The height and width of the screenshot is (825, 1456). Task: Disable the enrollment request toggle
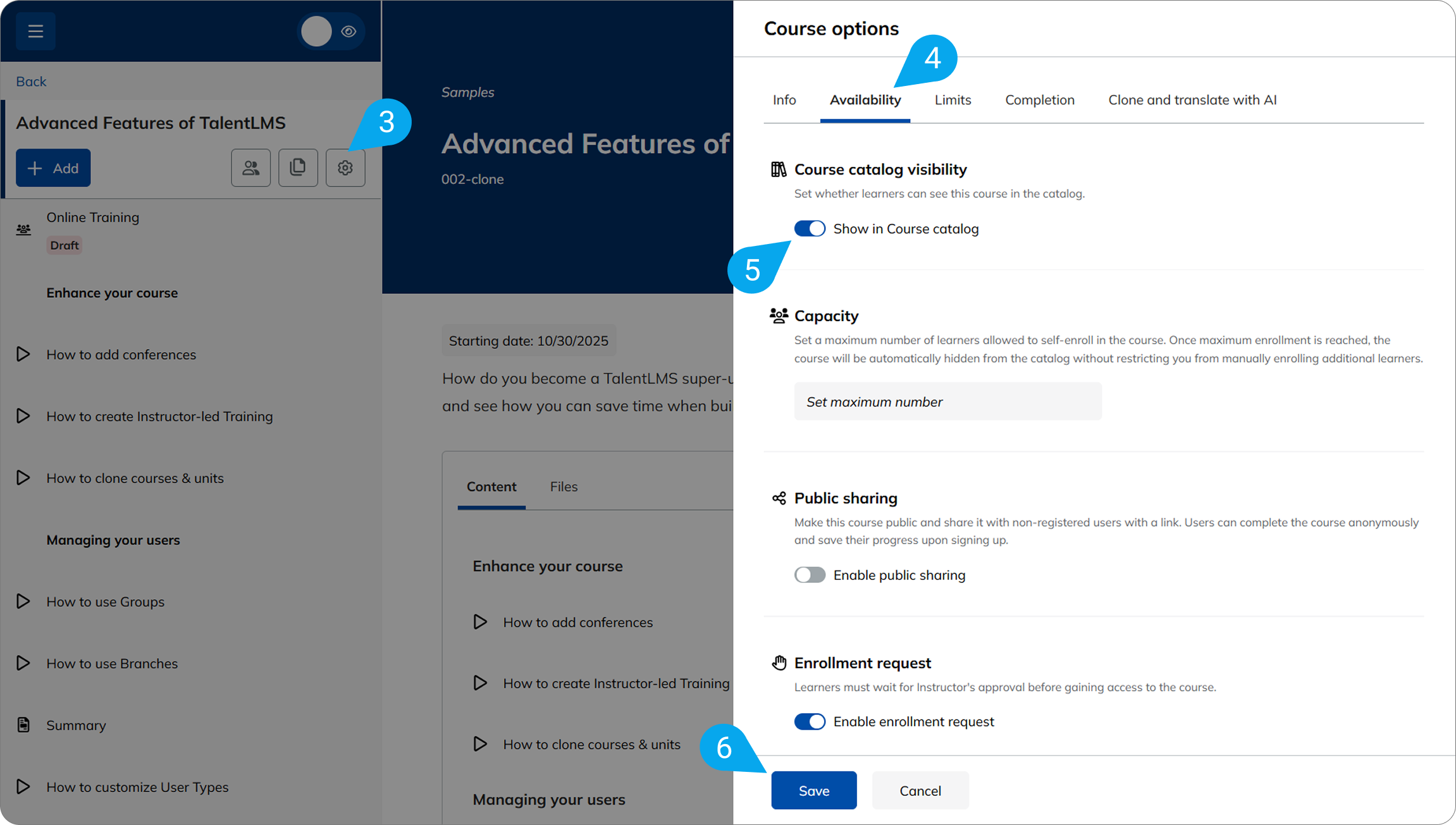pyautogui.click(x=809, y=721)
